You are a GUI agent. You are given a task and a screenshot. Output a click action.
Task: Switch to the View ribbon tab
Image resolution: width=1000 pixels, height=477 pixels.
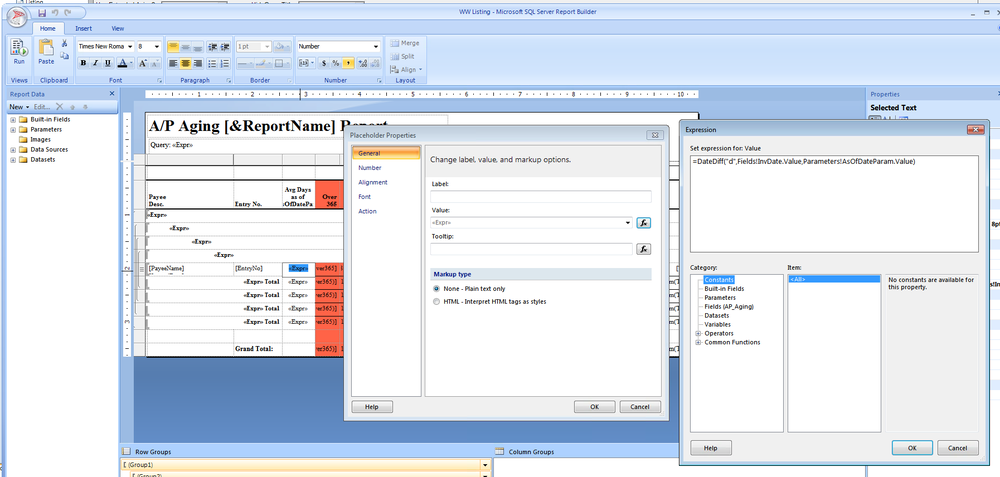[x=118, y=28]
